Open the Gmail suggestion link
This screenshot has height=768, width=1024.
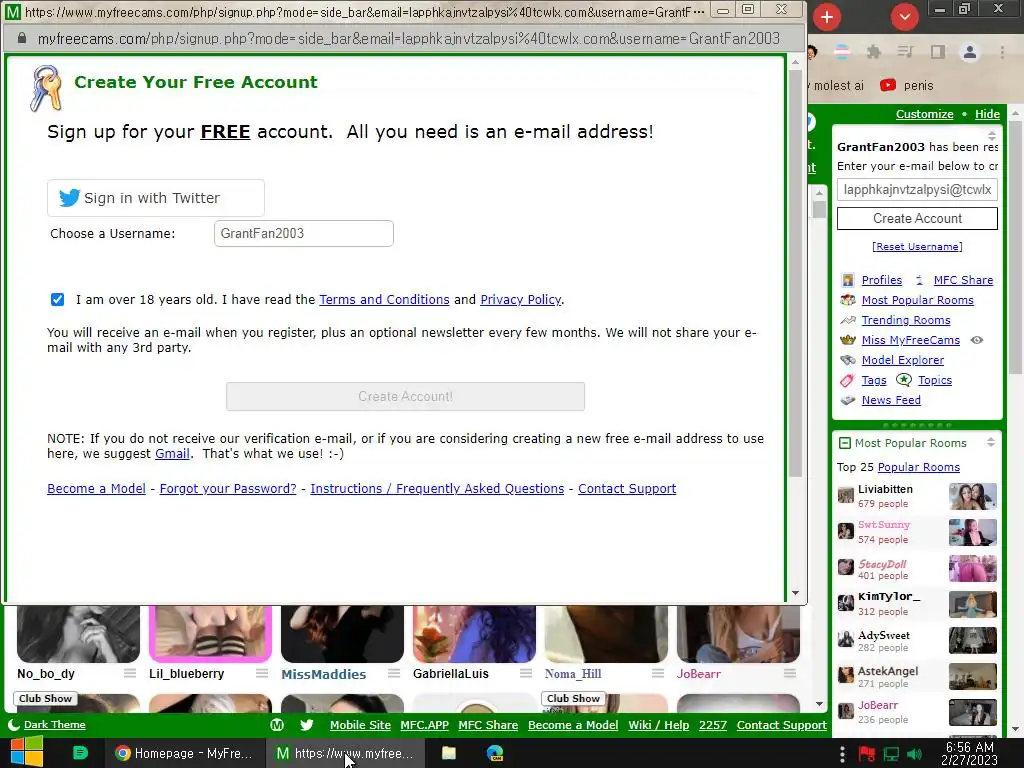tap(172, 453)
